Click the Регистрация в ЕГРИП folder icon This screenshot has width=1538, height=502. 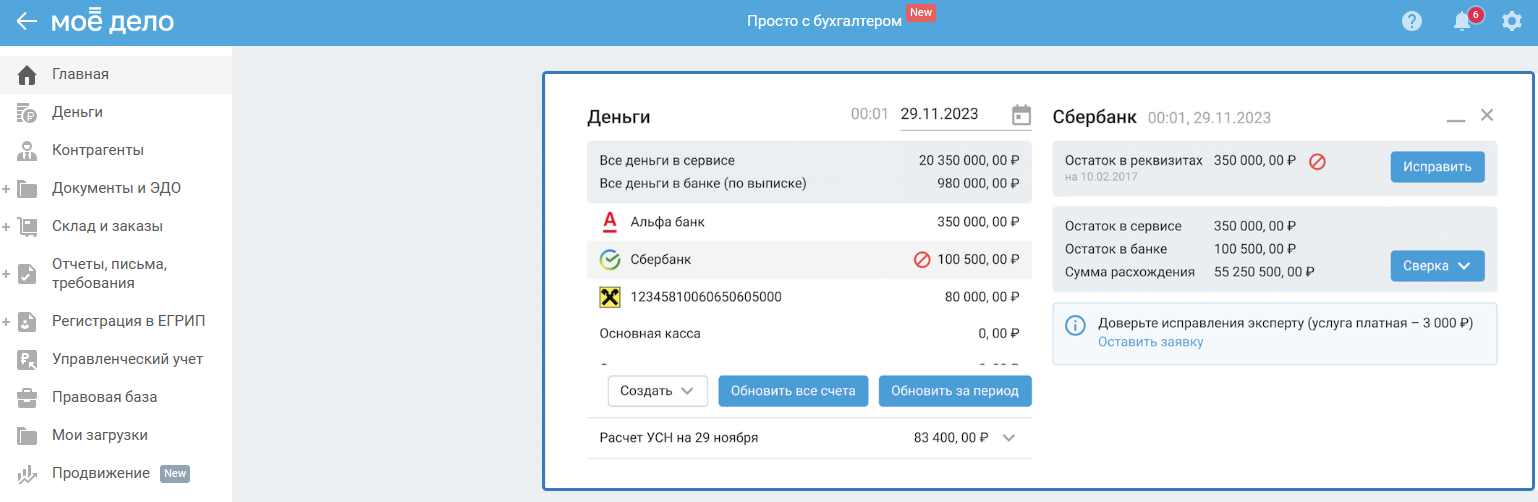(x=27, y=321)
